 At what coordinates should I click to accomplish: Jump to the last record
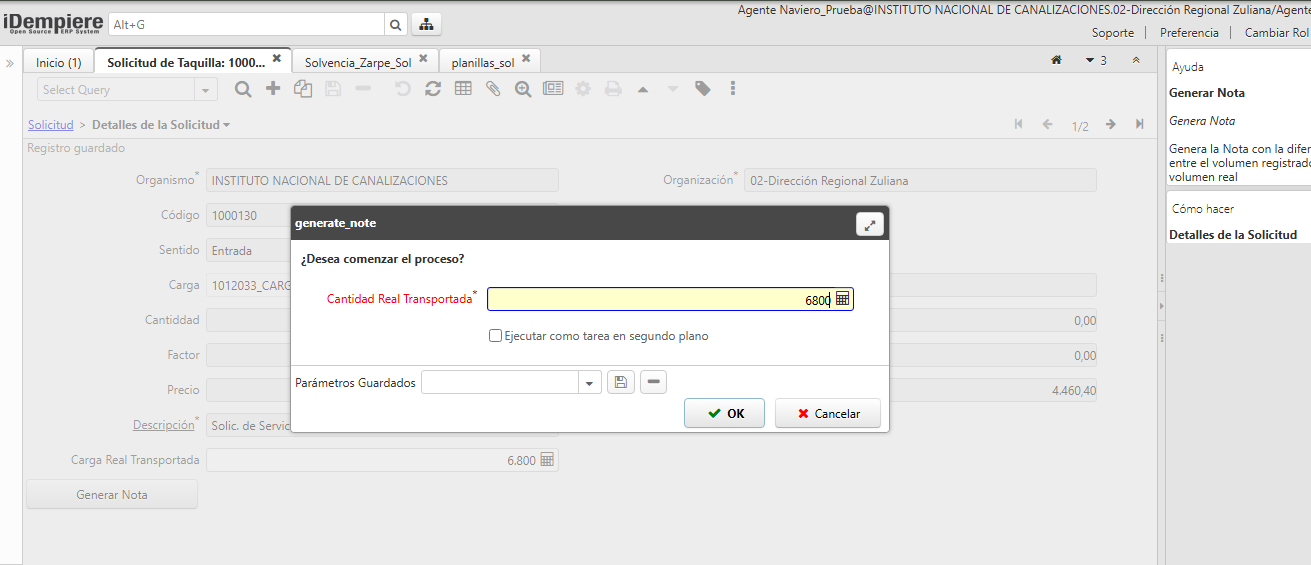(x=1139, y=125)
